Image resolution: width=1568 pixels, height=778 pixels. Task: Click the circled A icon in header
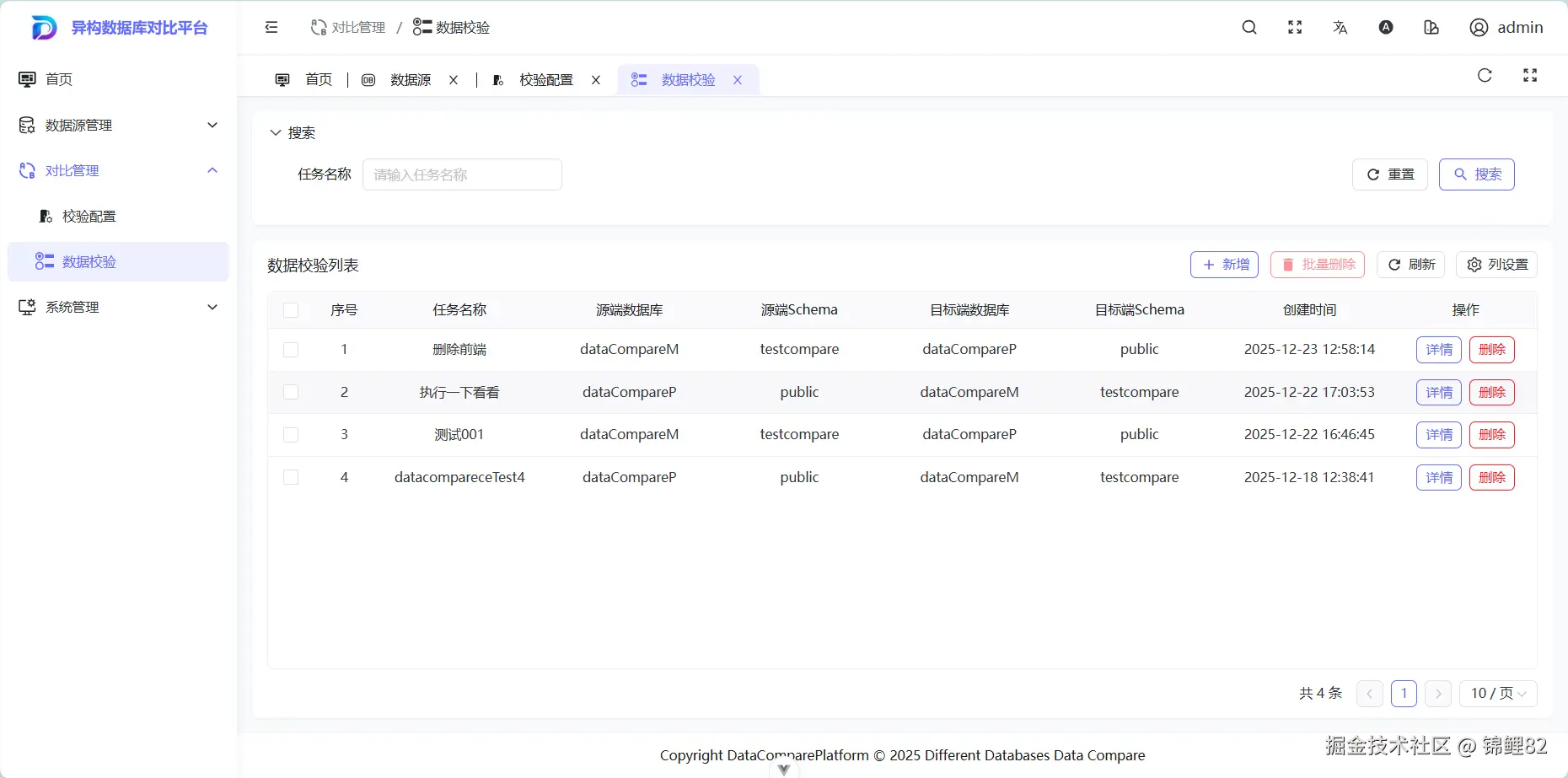tap(1386, 28)
